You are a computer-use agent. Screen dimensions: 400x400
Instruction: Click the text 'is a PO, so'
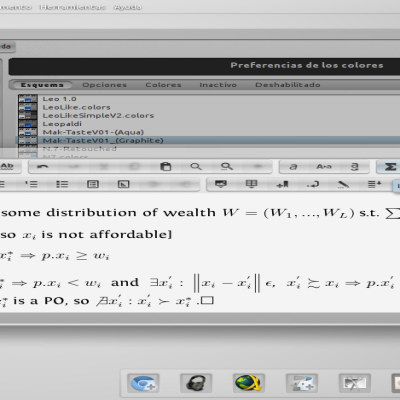tap(51, 301)
